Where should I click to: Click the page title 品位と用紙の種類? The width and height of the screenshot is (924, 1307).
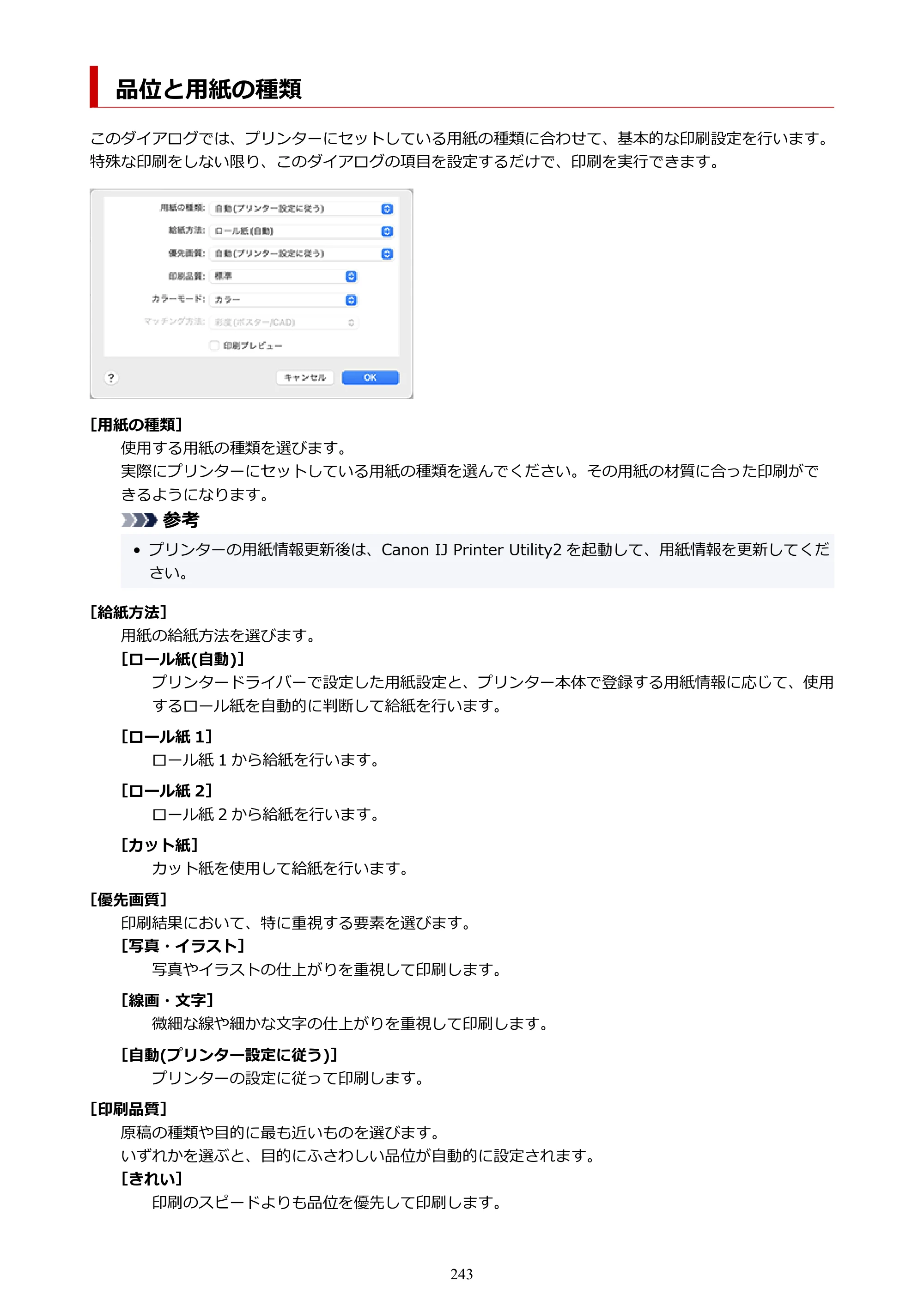(x=208, y=89)
